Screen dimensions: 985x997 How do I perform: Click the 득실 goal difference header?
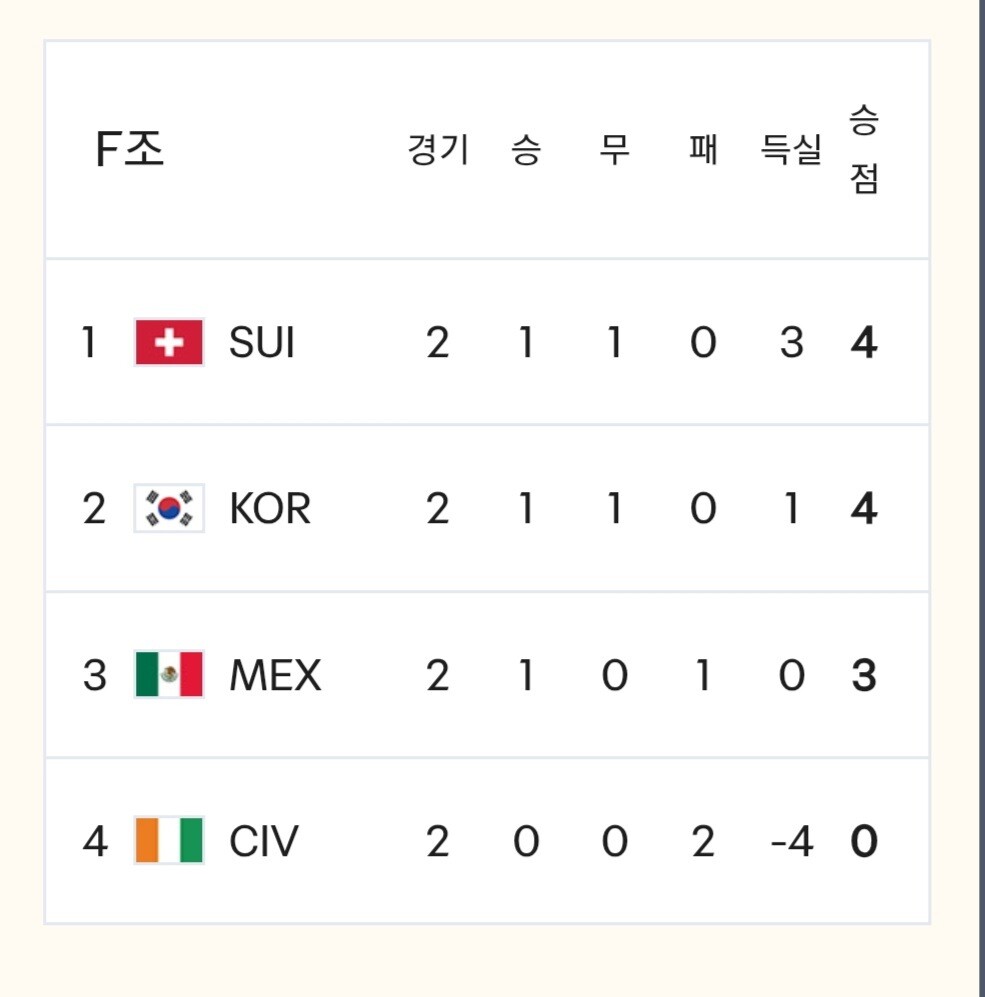(x=791, y=151)
